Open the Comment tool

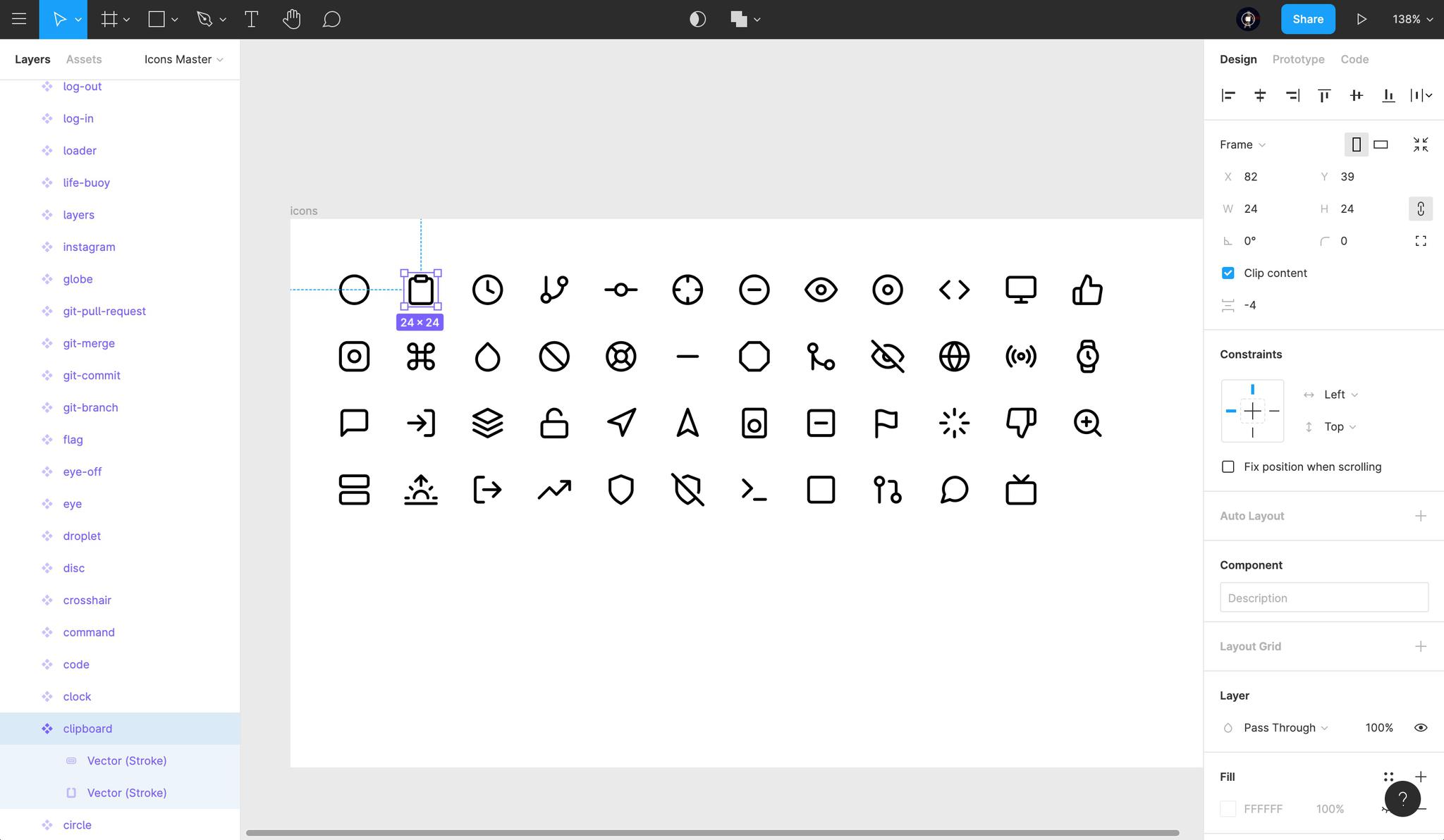click(x=331, y=19)
